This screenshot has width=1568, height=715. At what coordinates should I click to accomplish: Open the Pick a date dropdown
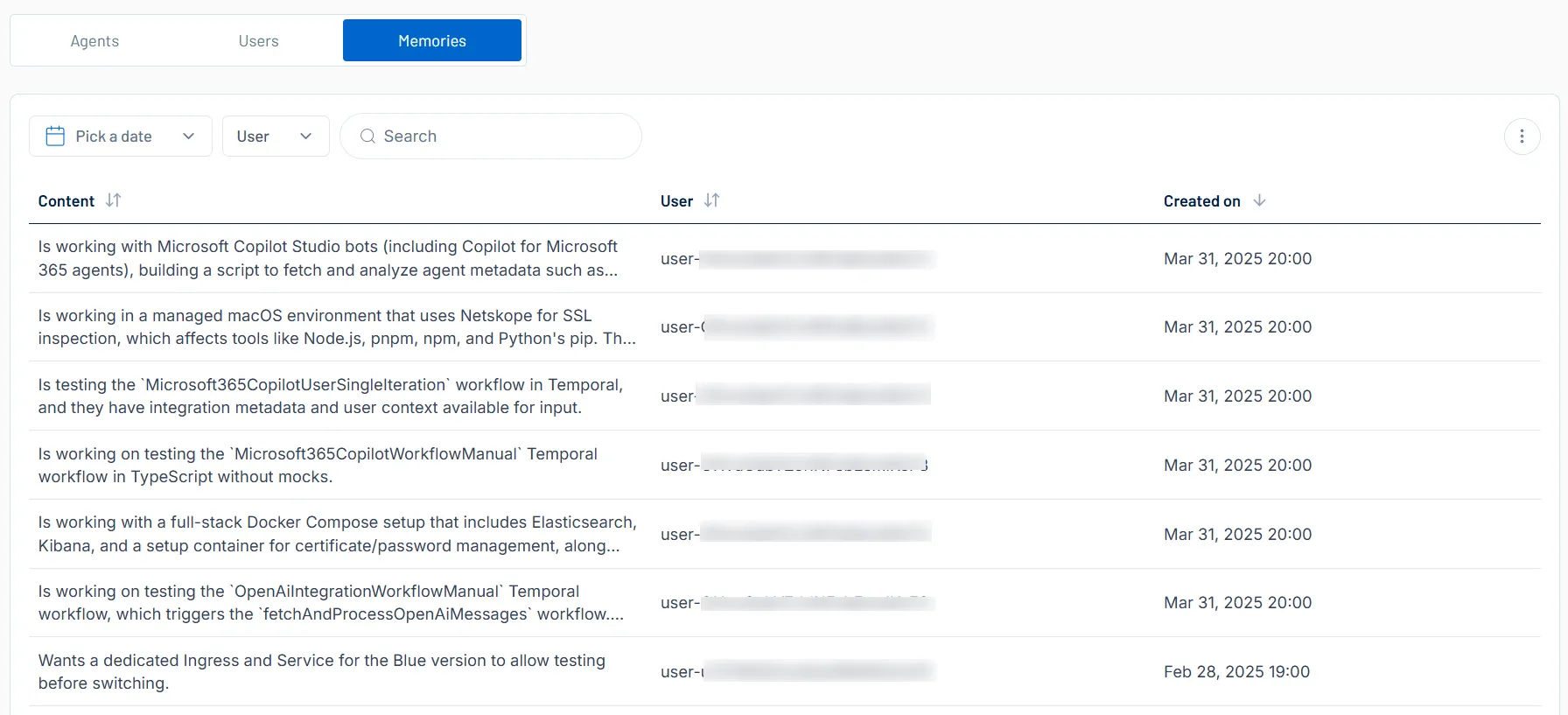121,137
